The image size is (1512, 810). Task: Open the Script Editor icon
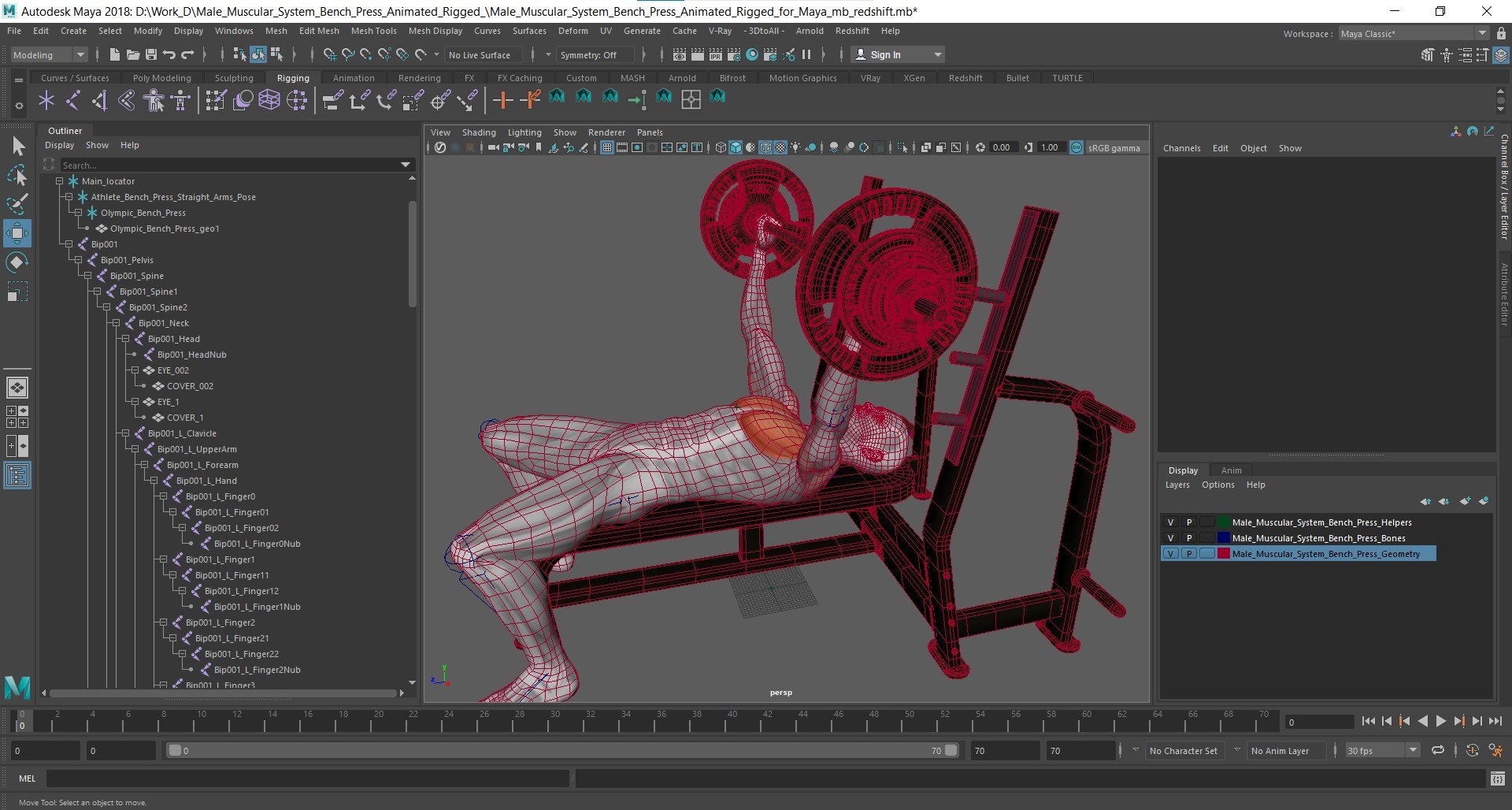pos(1498,778)
